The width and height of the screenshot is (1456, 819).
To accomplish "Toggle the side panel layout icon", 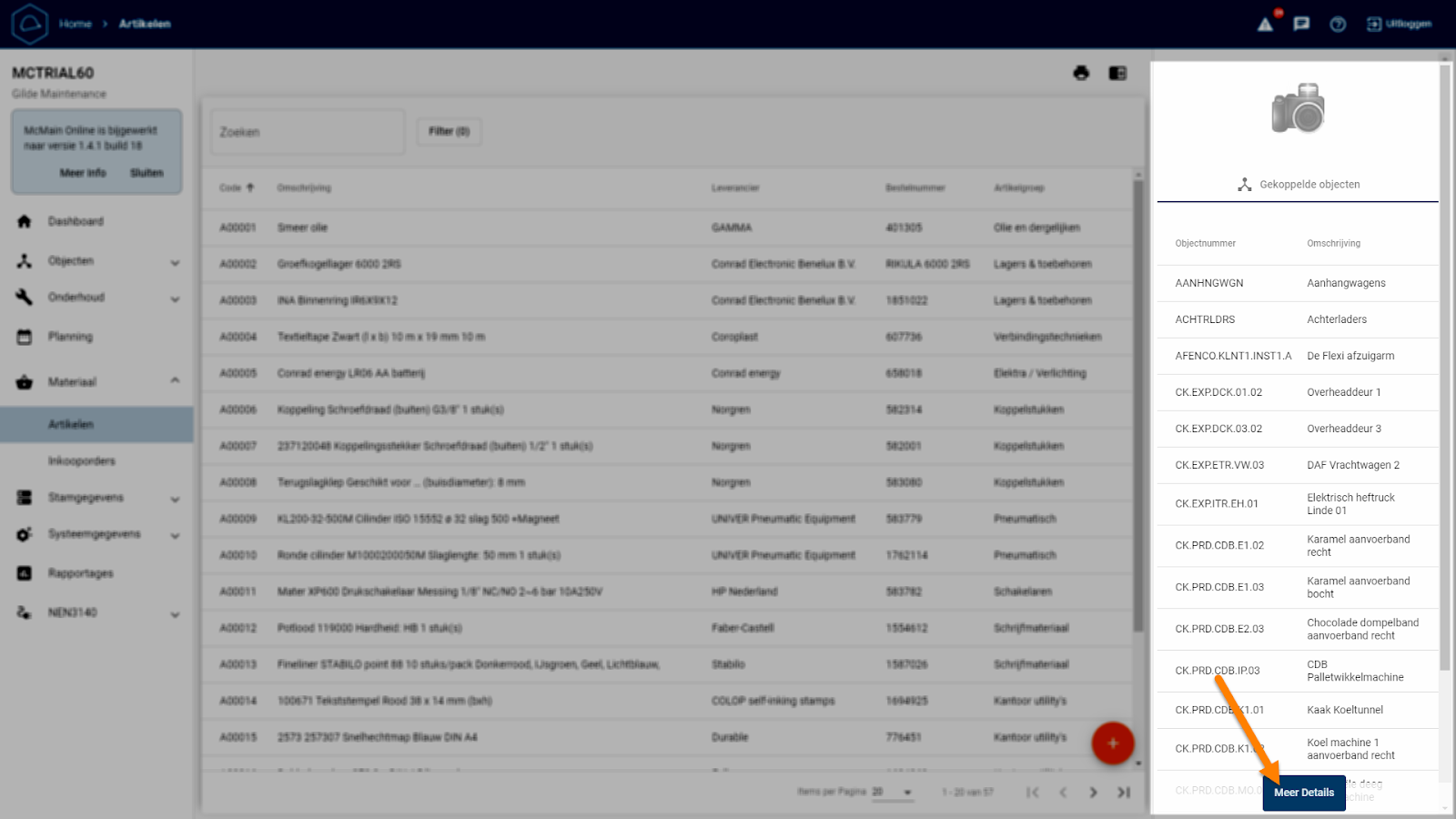I will click(x=1117, y=74).
